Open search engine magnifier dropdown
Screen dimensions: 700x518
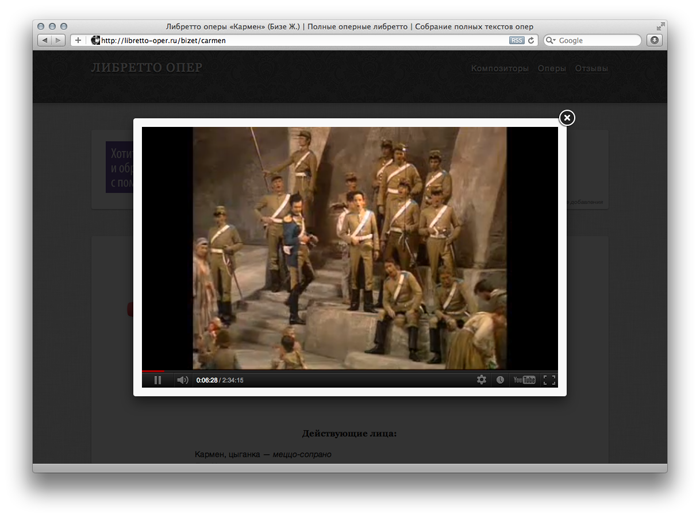(x=551, y=40)
